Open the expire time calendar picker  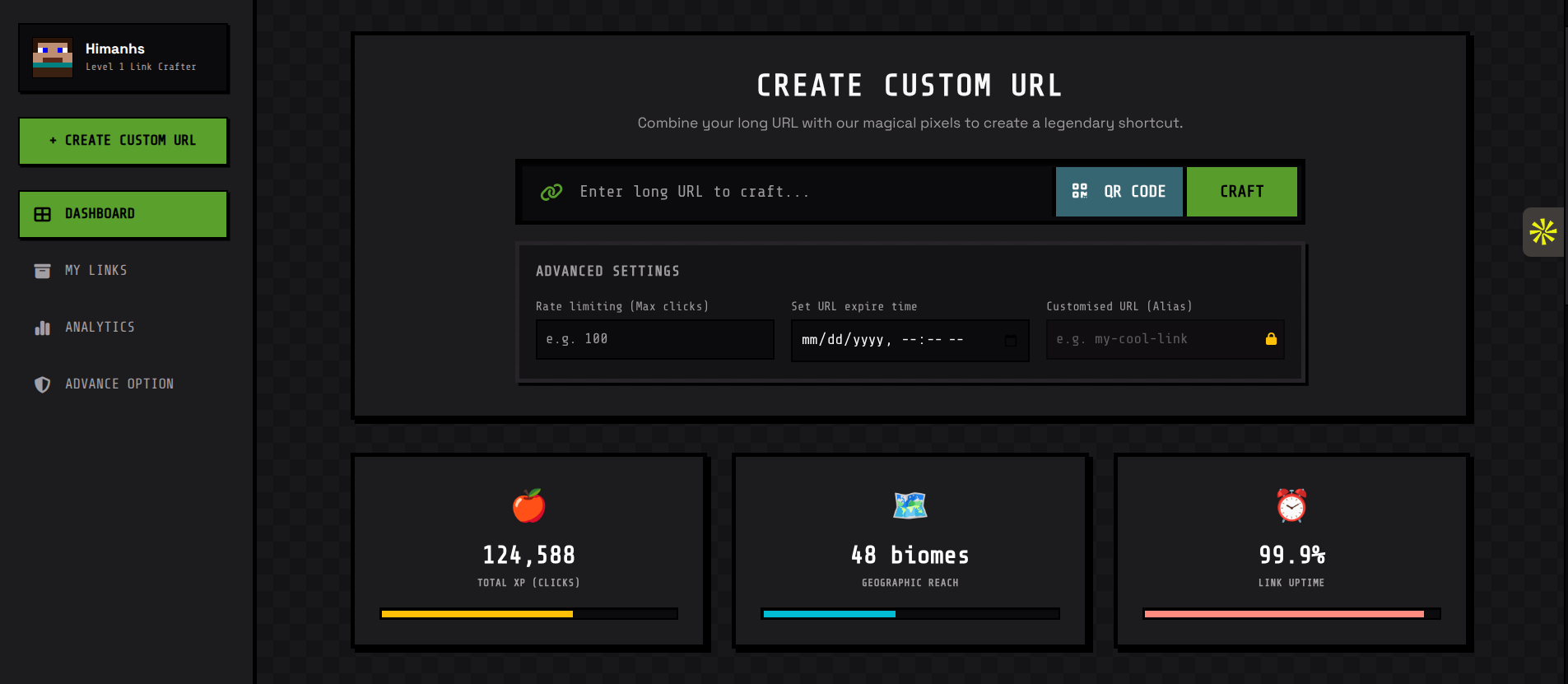point(1011,340)
